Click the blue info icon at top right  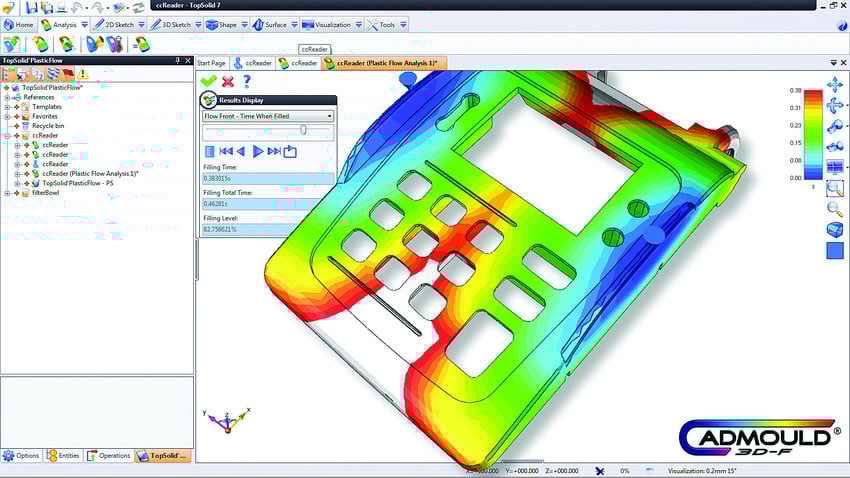click(x=842, y=25)
